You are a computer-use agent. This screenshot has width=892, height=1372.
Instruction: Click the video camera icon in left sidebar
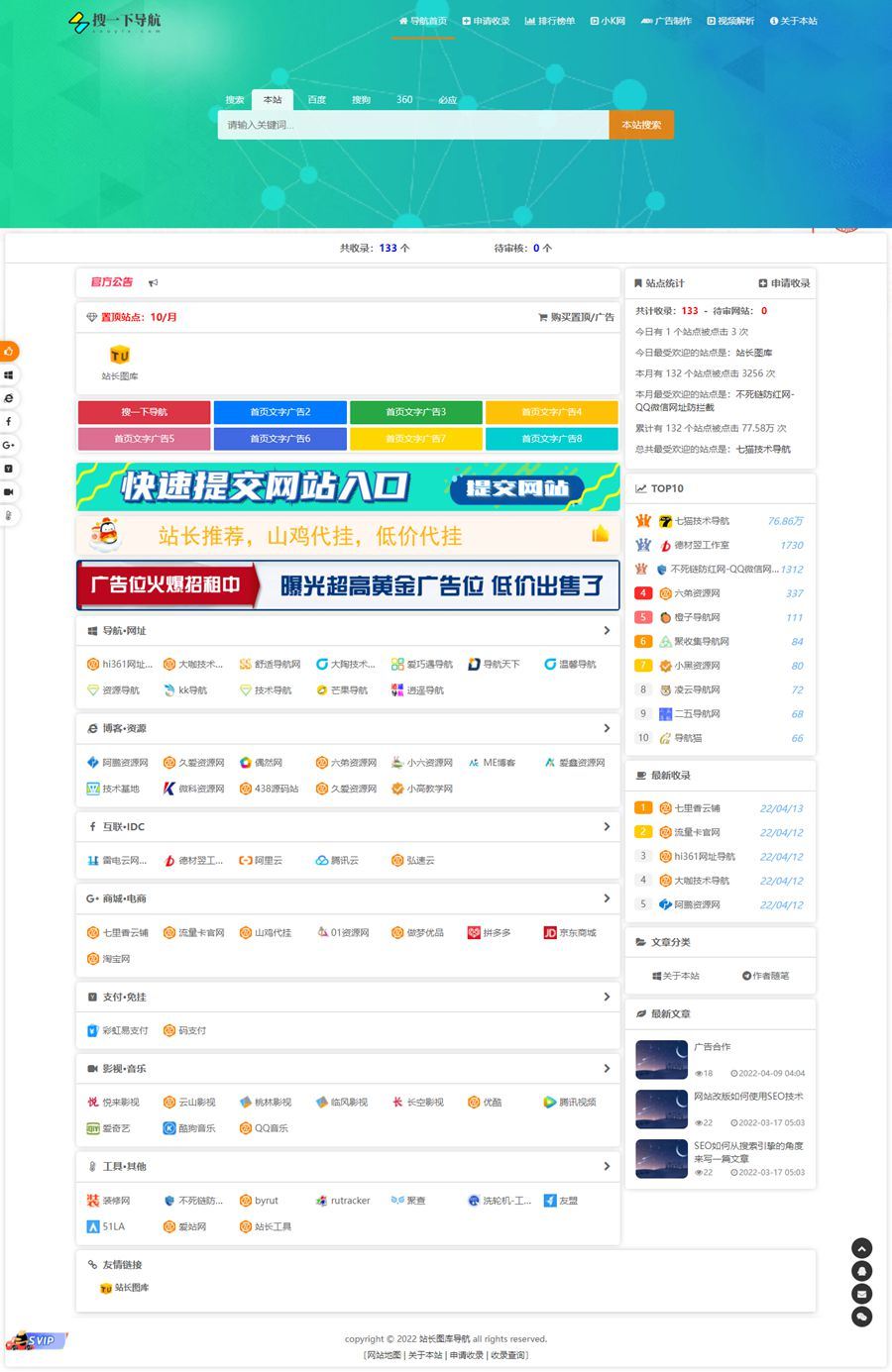point(9,491)
